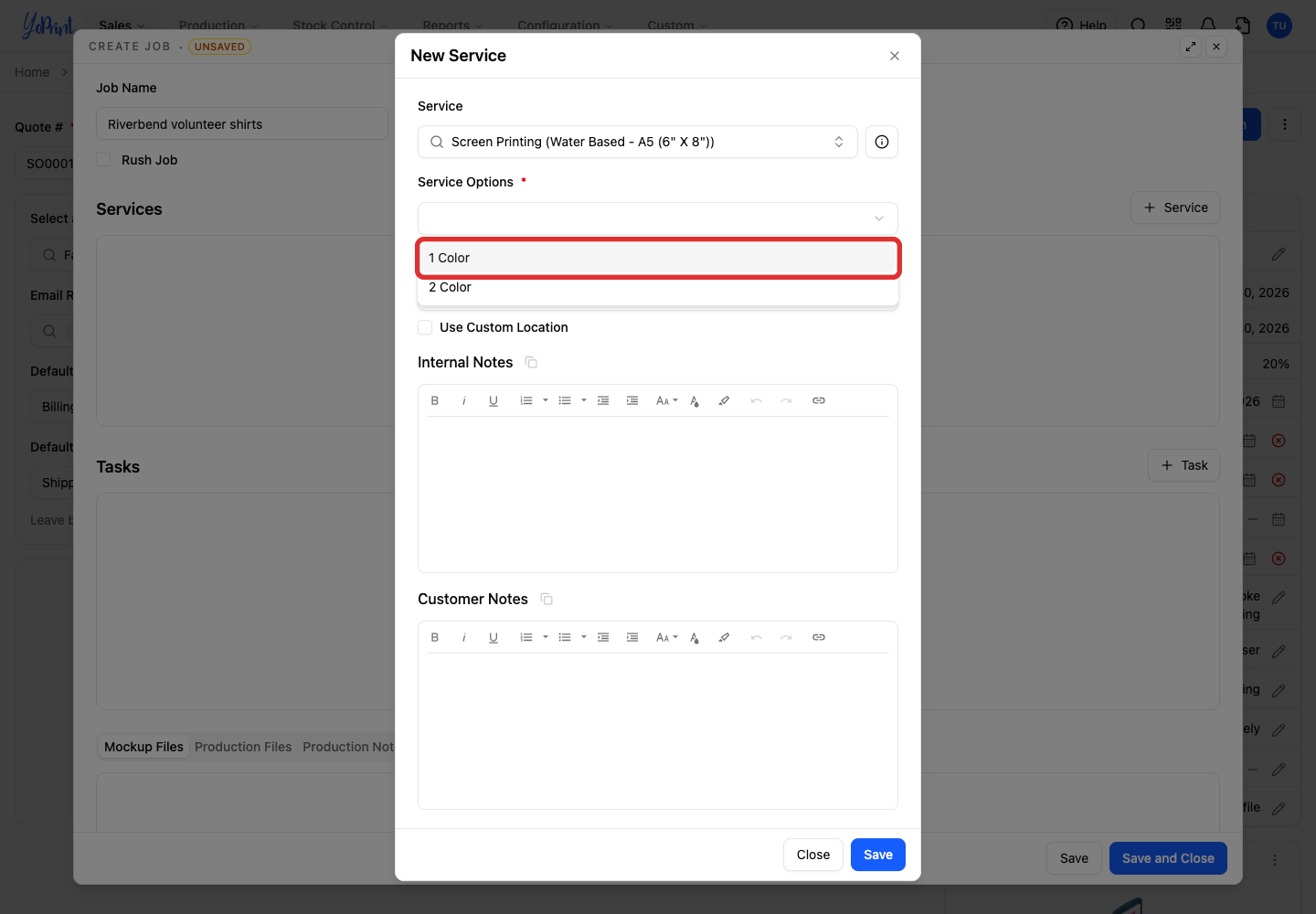Choose the 2 Color option

(x=658, y=288)
